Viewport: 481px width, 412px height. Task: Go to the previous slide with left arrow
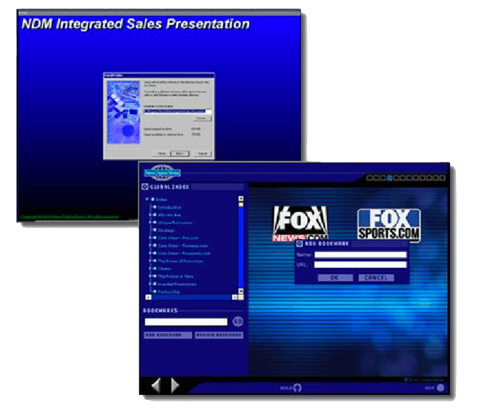pos(156,385)
